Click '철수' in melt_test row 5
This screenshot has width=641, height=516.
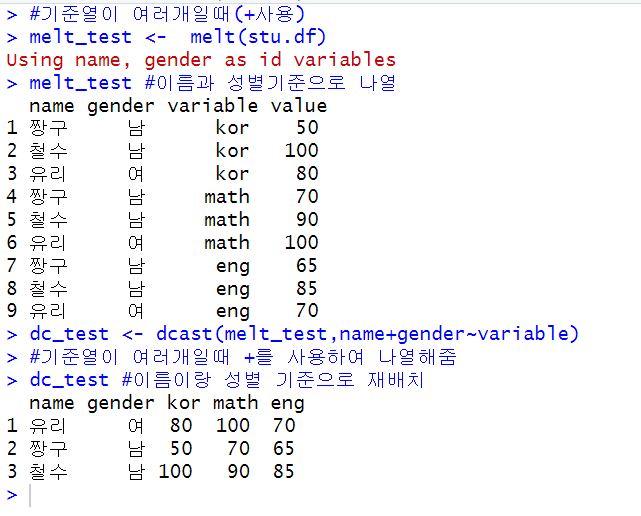click(x=48, y=220)
